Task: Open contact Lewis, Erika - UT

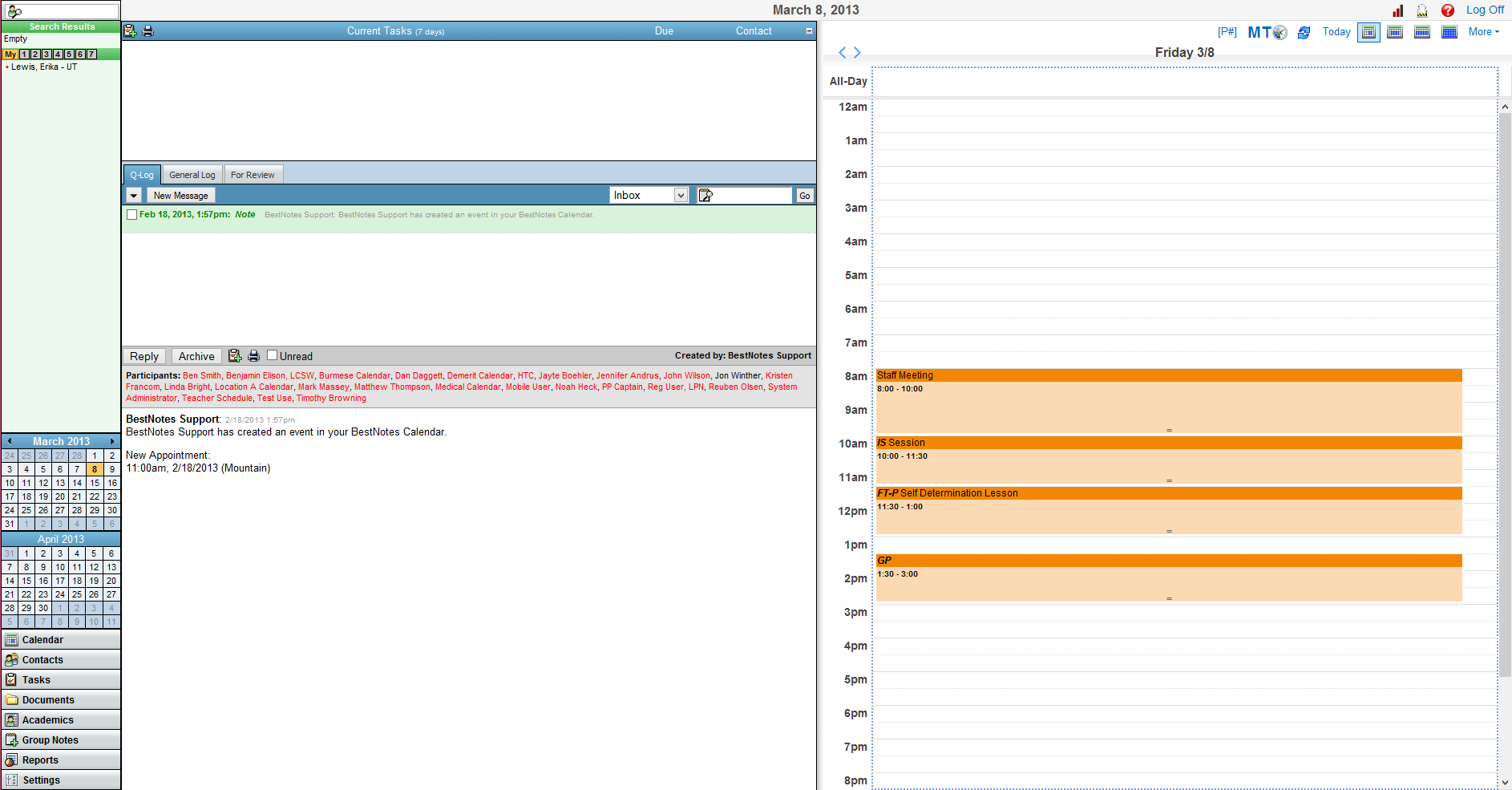Action: click(44, 67)
